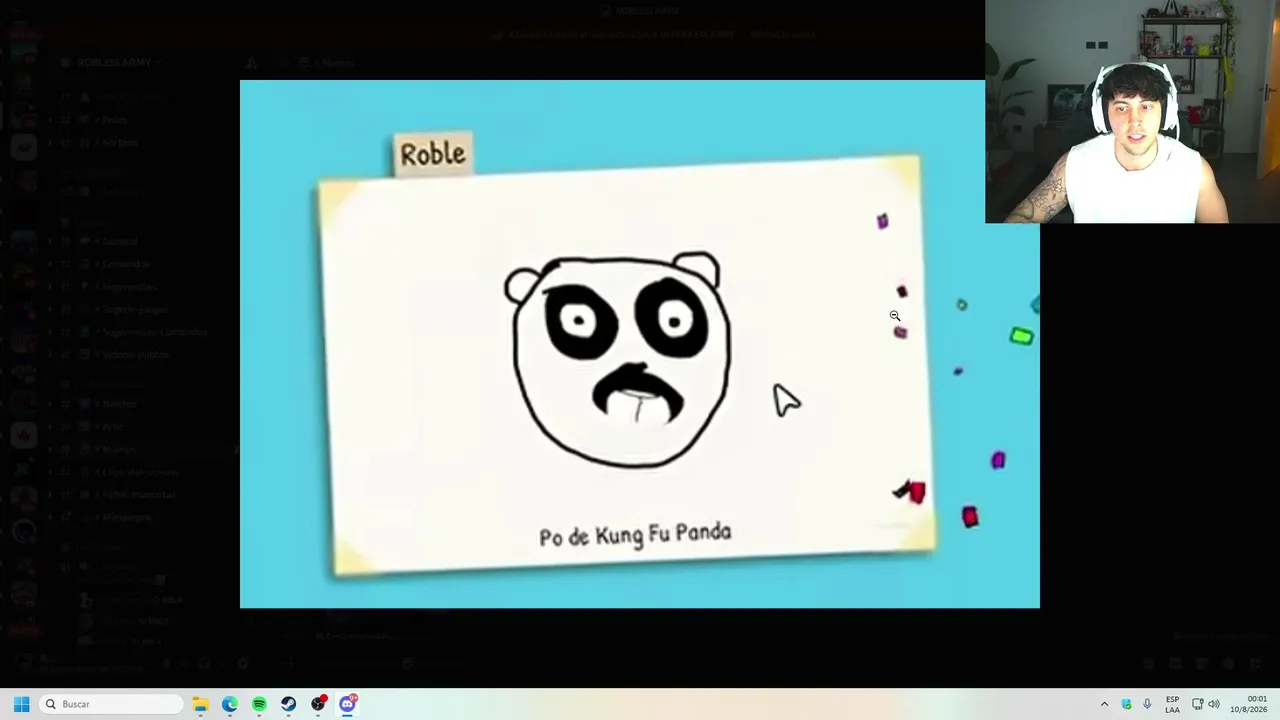The image size is (1280, 720).
Task: Select the Arte channel in Discord
Action: tap(112, 426)
